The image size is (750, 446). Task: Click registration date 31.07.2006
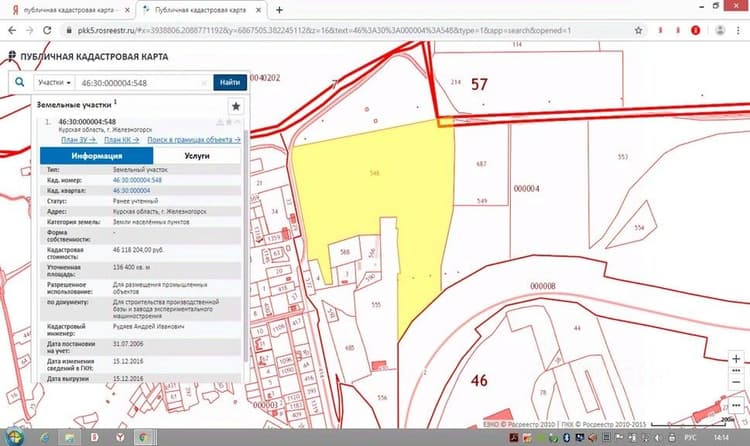128,344
